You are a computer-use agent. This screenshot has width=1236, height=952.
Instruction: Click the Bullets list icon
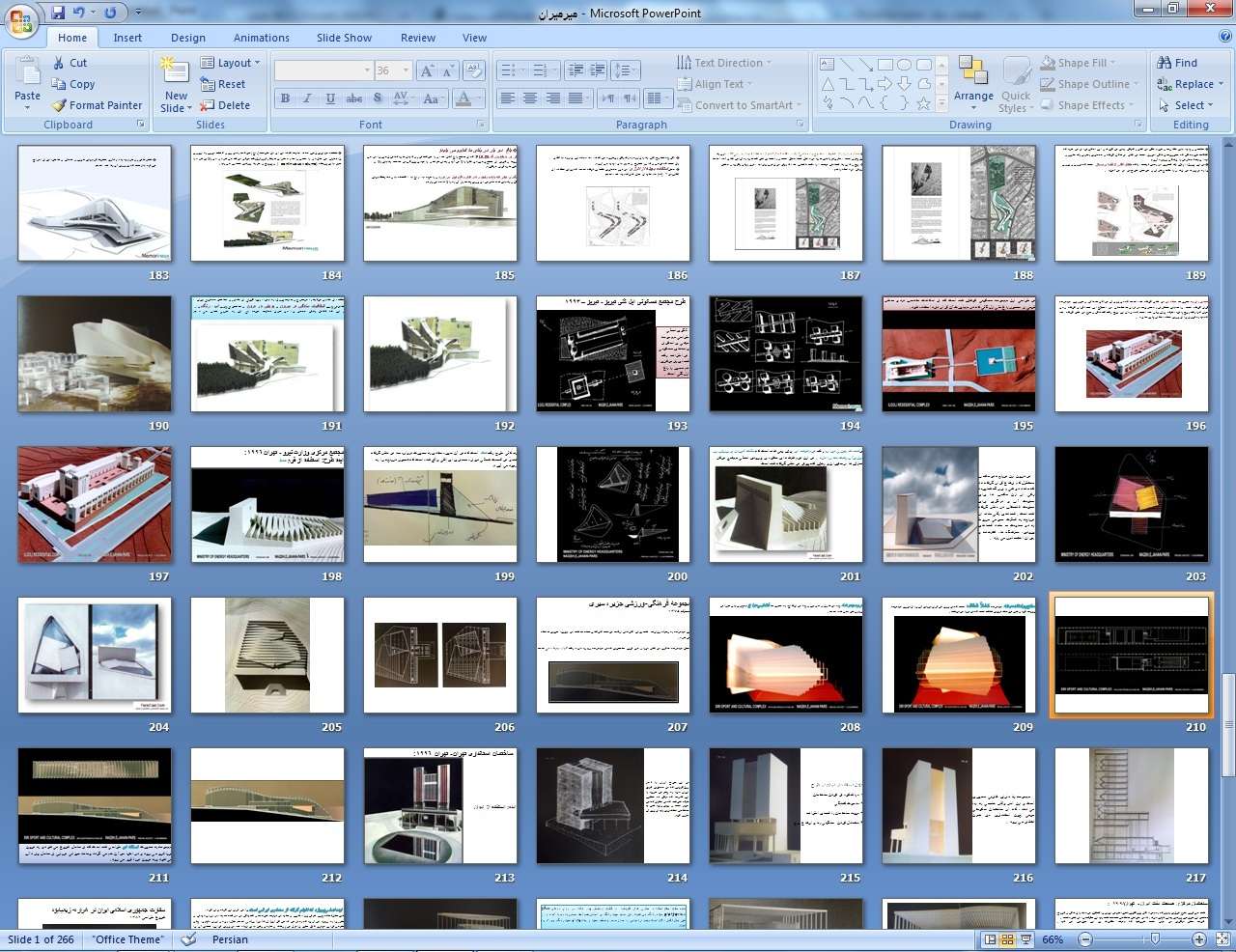[511, 70]
